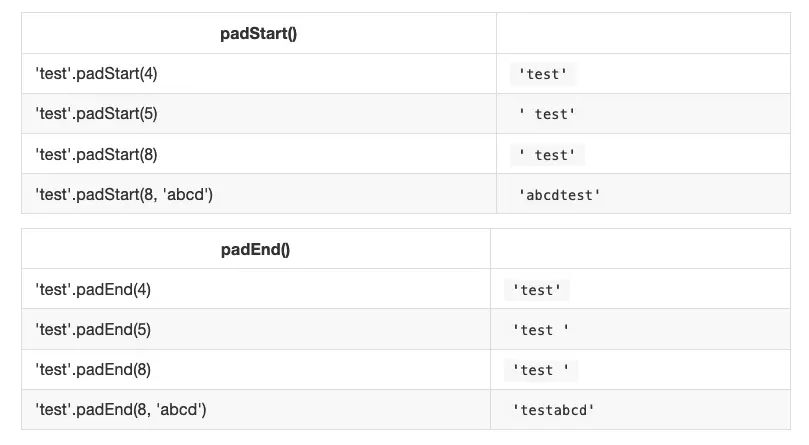Click the result code for padStart(5)
This screenshot has height=445, width=809.
pyautogui.click(x=547, y=114)
